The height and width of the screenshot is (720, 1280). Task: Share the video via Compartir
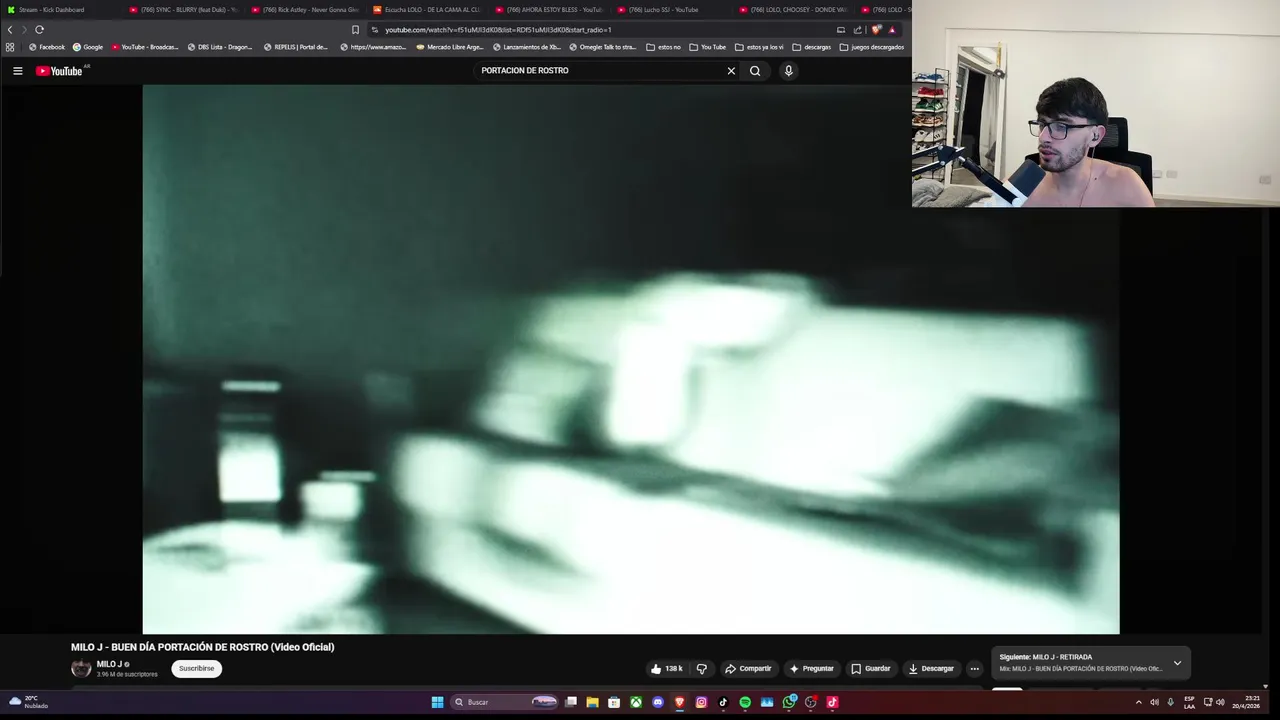(x=748, y=668)
